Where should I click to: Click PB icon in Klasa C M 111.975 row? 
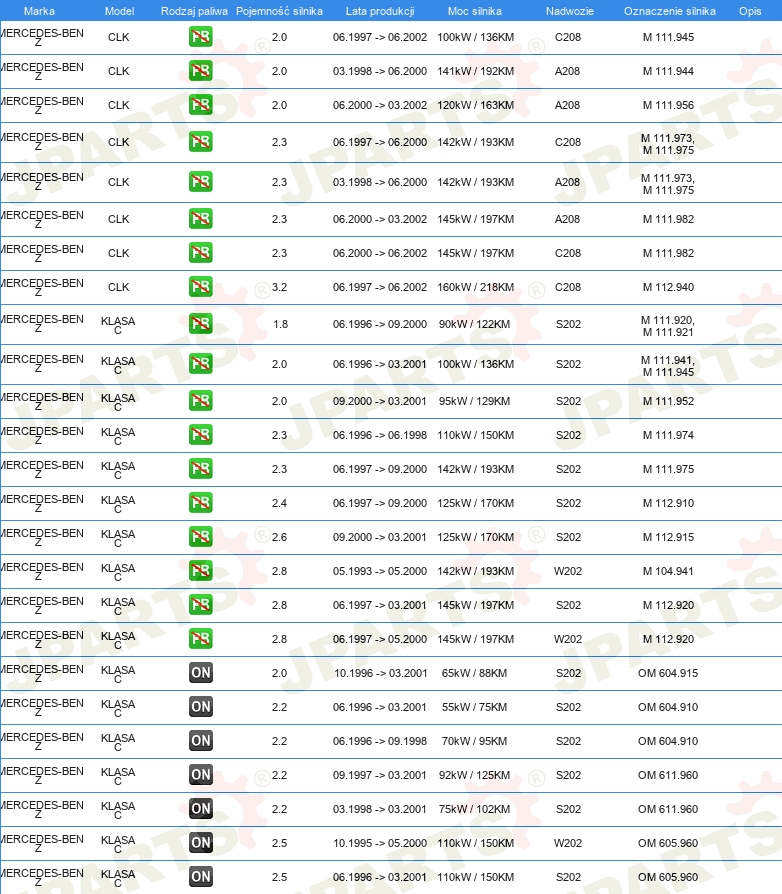click(x=201, y=469)
